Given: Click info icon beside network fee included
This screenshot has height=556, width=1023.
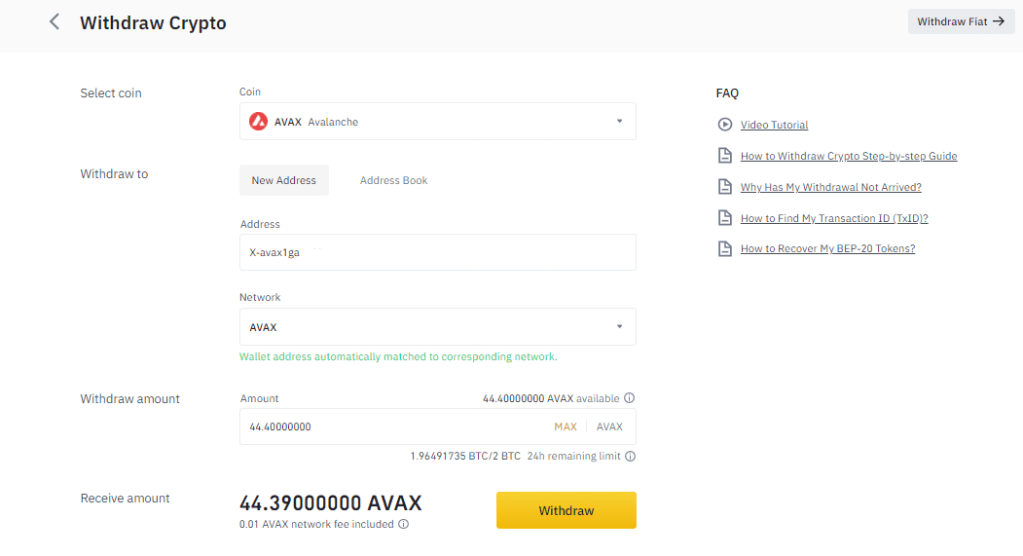Looking at the screenshot, I should click(403, 524).
